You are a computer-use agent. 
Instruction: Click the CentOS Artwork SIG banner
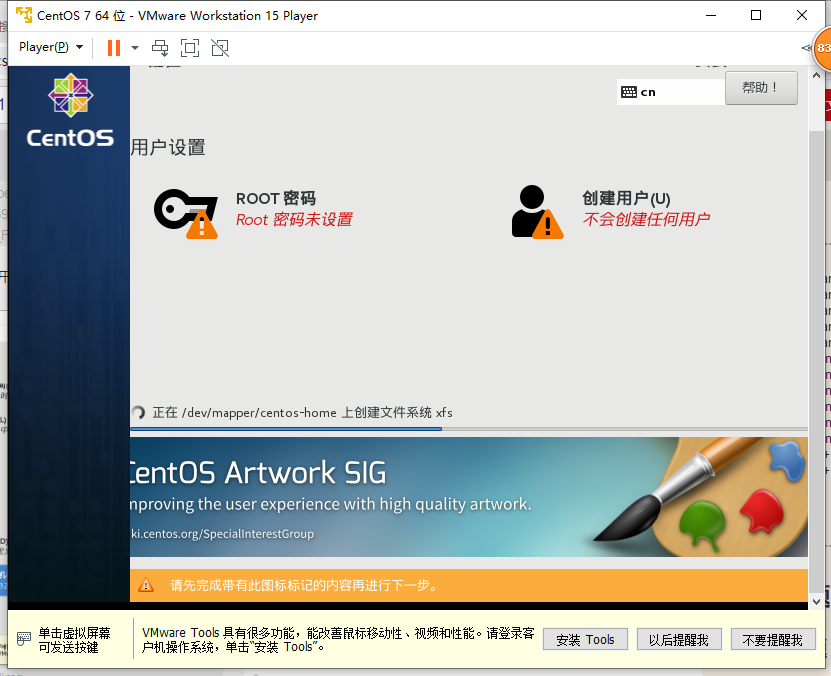(x=469, y=497)
